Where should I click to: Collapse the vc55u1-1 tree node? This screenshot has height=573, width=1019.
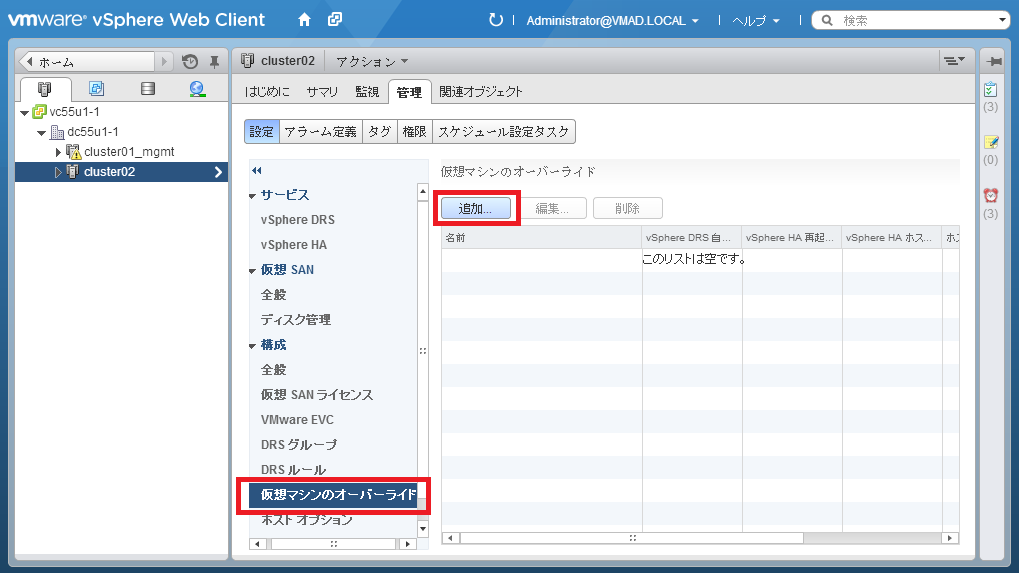[25, 112]
